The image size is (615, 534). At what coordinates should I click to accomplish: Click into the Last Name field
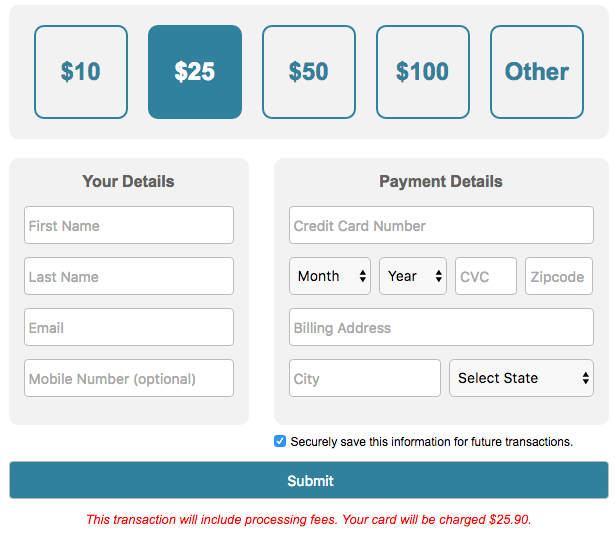pos(129,276)
